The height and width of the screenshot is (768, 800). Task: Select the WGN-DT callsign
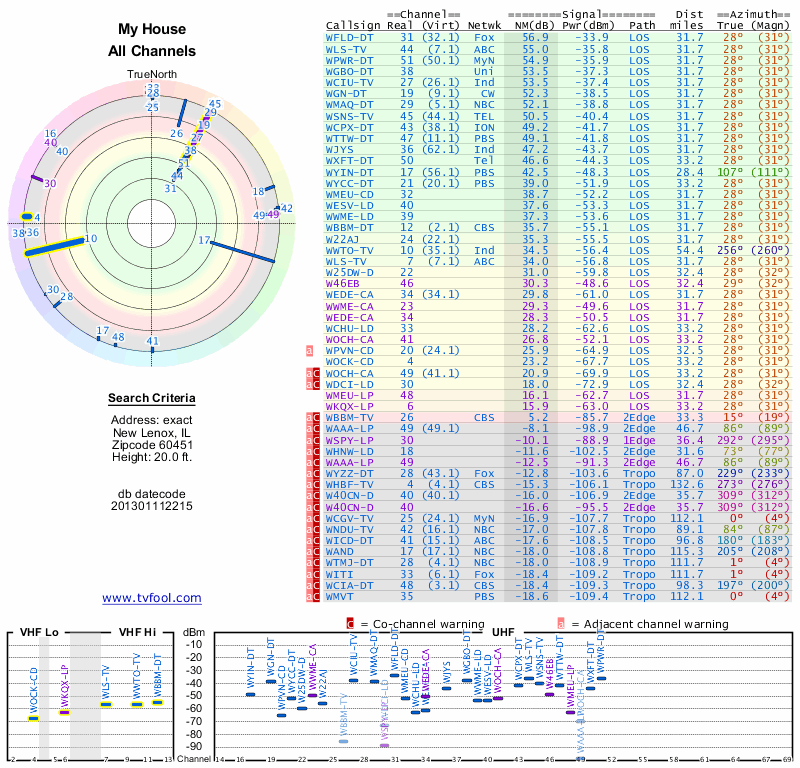349,94
